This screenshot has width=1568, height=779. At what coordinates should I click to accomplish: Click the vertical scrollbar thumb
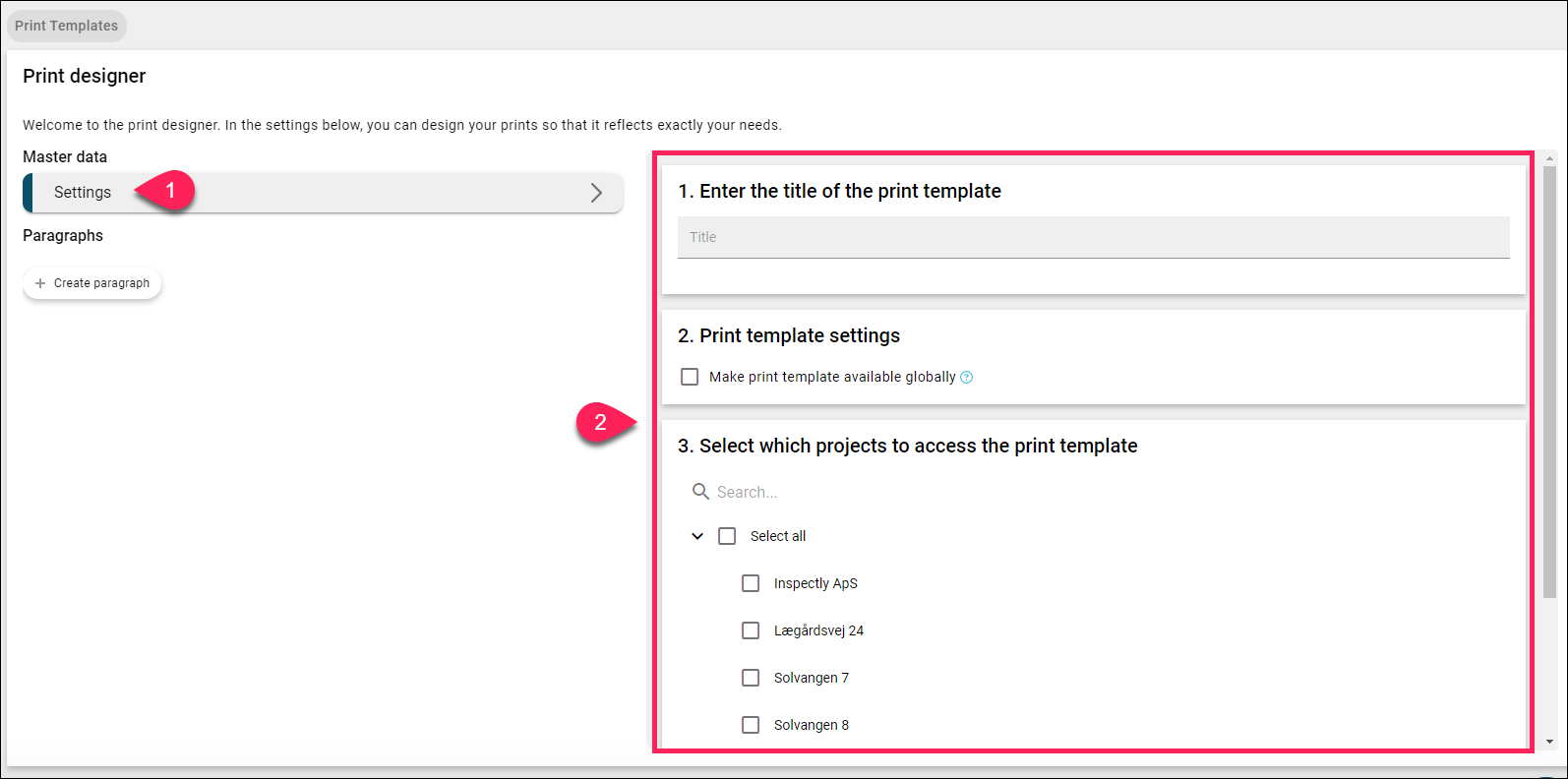tap(1550, 382)
